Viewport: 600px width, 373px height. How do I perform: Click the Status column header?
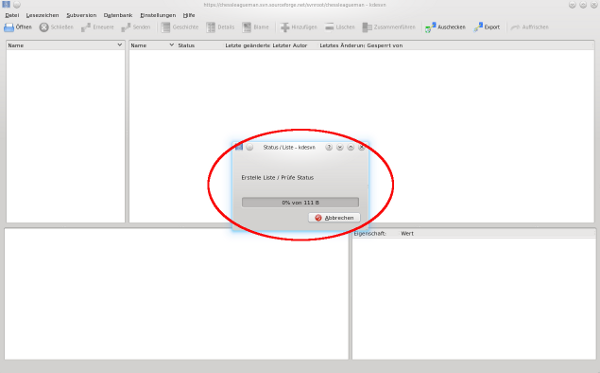click(x=186, y=45)
